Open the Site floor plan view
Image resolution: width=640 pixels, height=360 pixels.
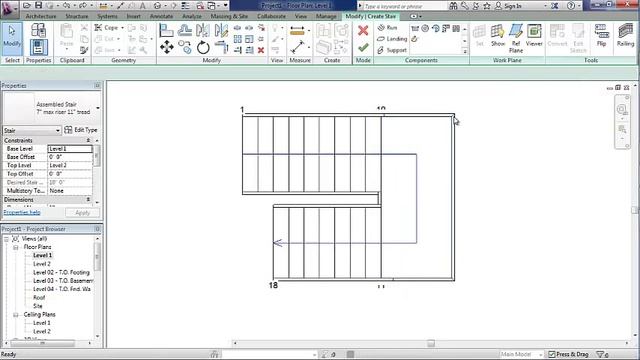pos(38,306)
